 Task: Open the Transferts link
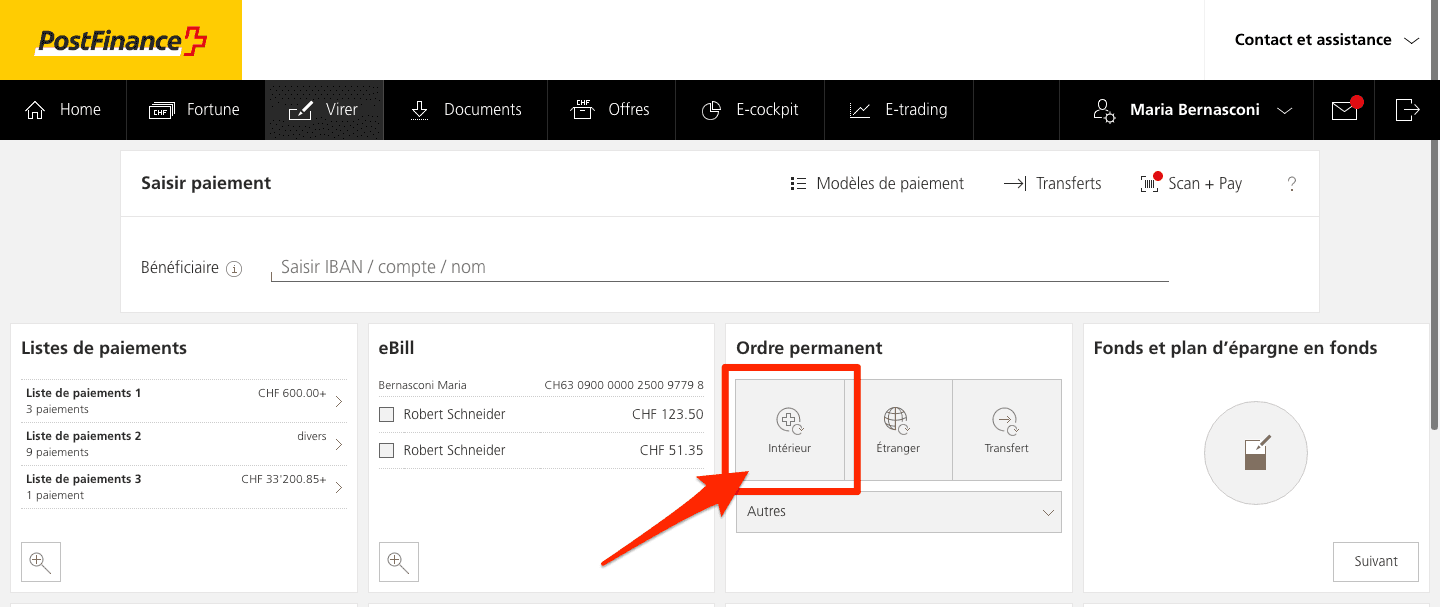tap(1052, 184)
